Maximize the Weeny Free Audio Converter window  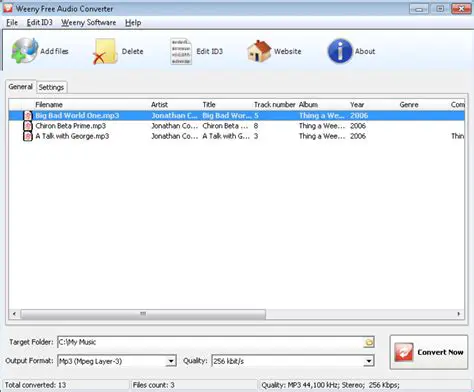point(440,9)
